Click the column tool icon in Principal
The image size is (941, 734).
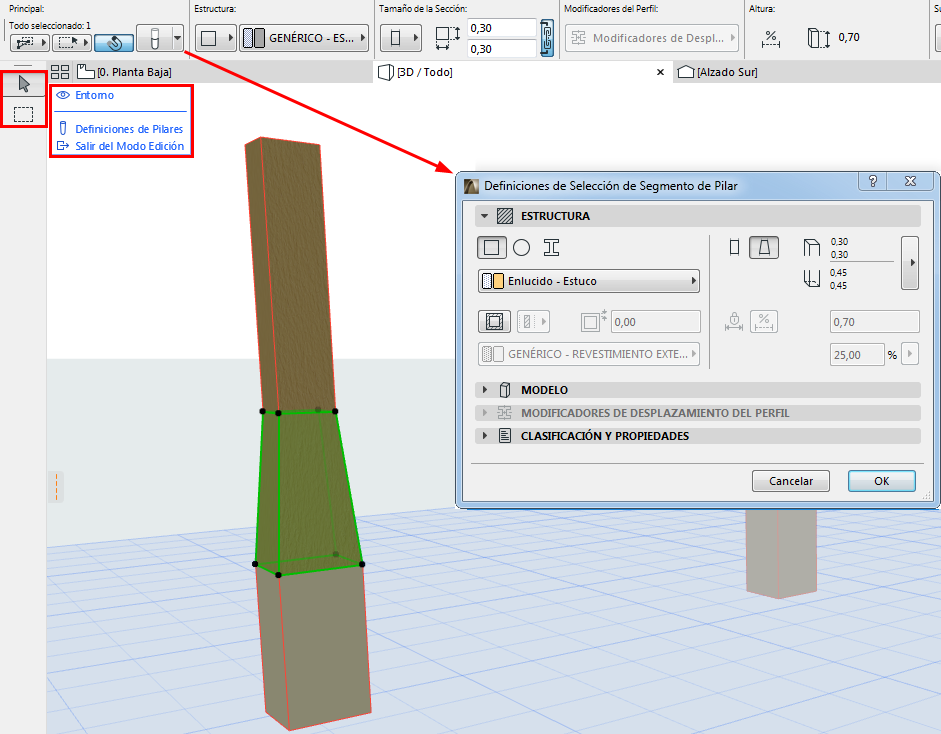pos(154,40)
